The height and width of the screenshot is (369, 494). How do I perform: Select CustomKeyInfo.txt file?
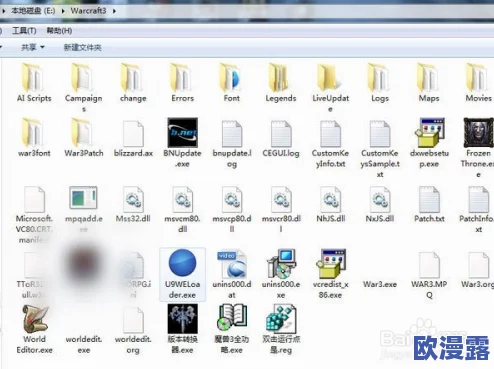pos(330,144)
